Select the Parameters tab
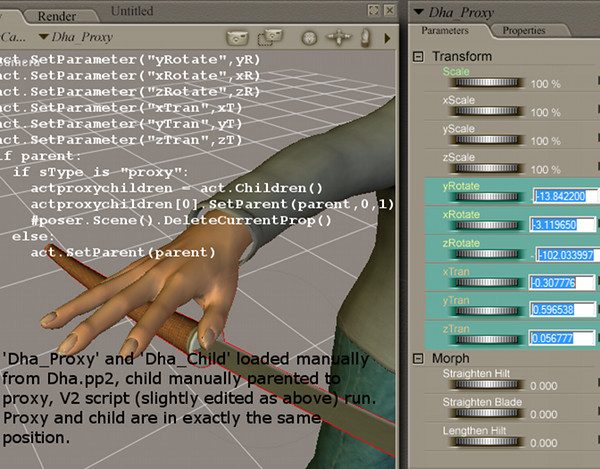Image resolution: width=600 pixels, height=469 pixels. tap(445, 30)
